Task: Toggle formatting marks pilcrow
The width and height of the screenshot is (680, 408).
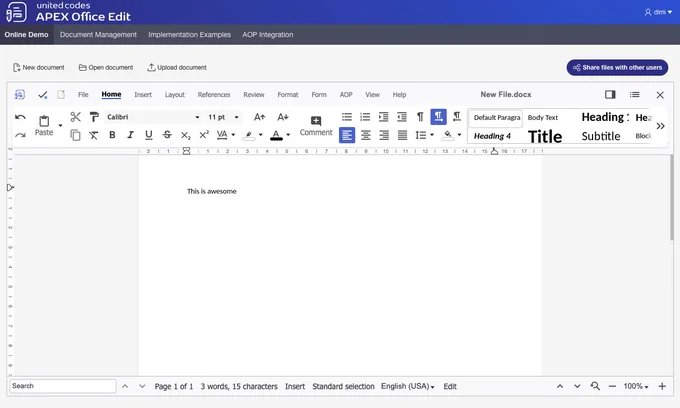Action: [420, 117]
